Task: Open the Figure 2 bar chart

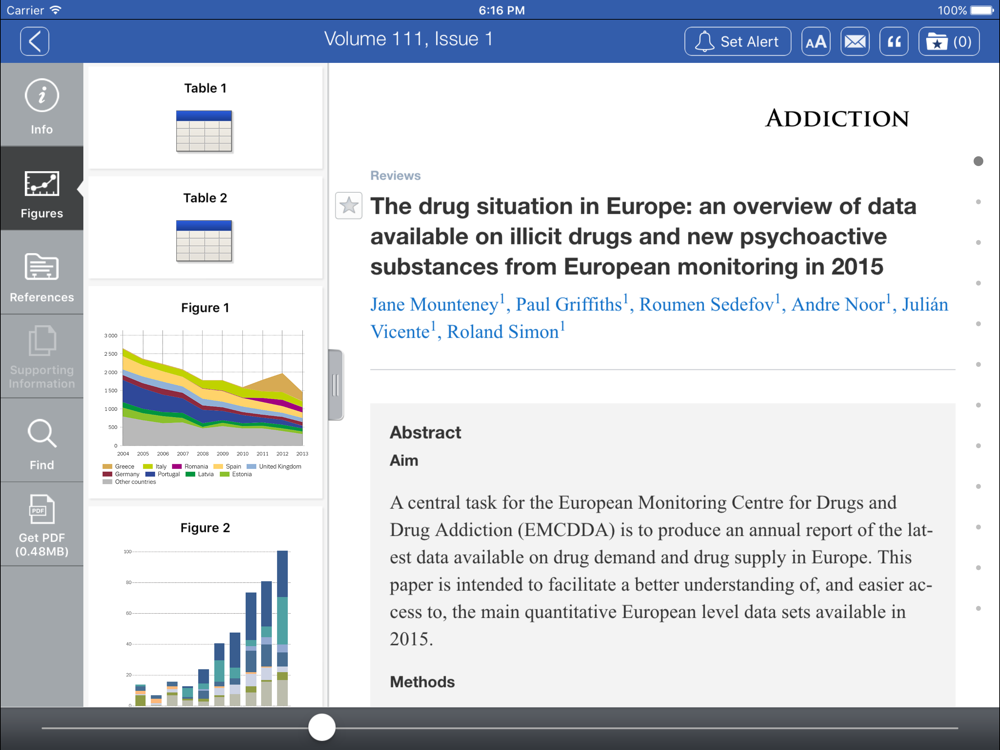Action: [x=205, y=607]
